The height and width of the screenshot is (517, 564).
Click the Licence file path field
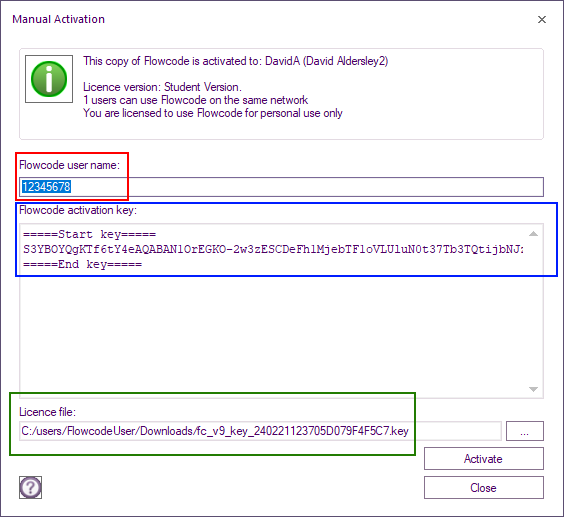(x=260, y=431)
